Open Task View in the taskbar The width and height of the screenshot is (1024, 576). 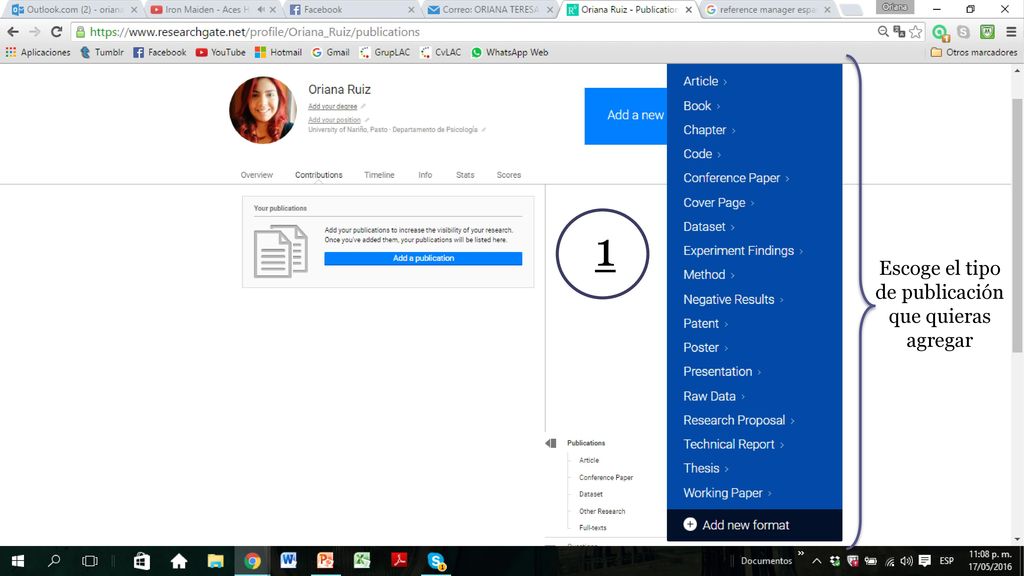click(89, 561)
